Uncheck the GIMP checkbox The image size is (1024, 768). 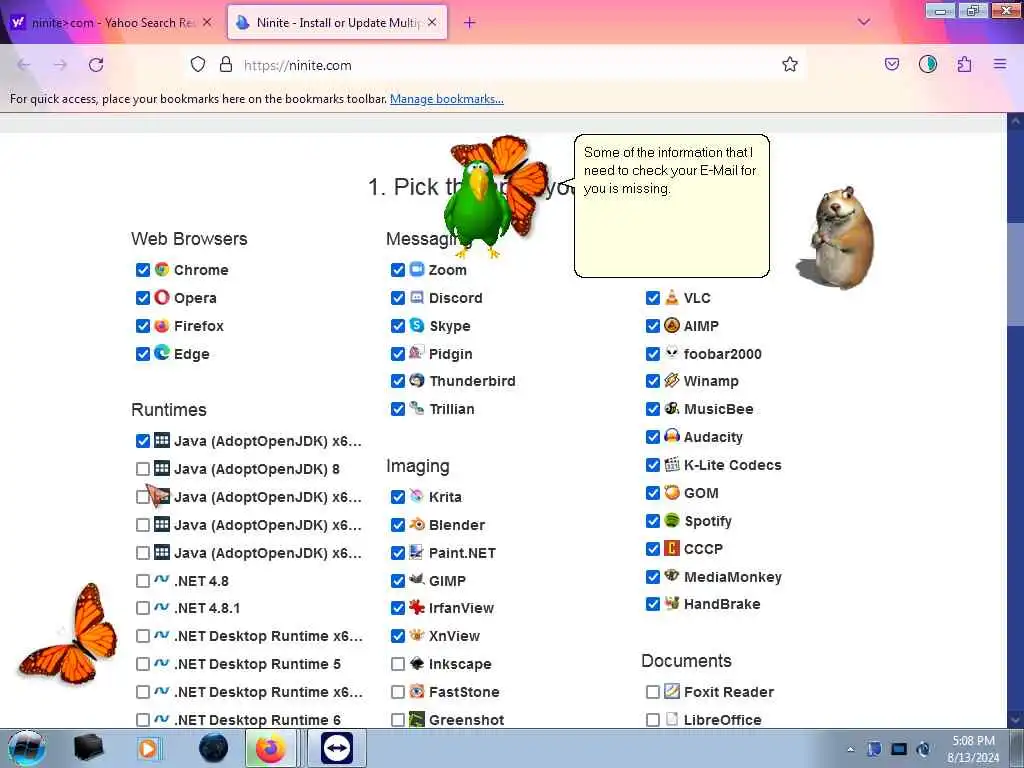[x=398, y=581]
